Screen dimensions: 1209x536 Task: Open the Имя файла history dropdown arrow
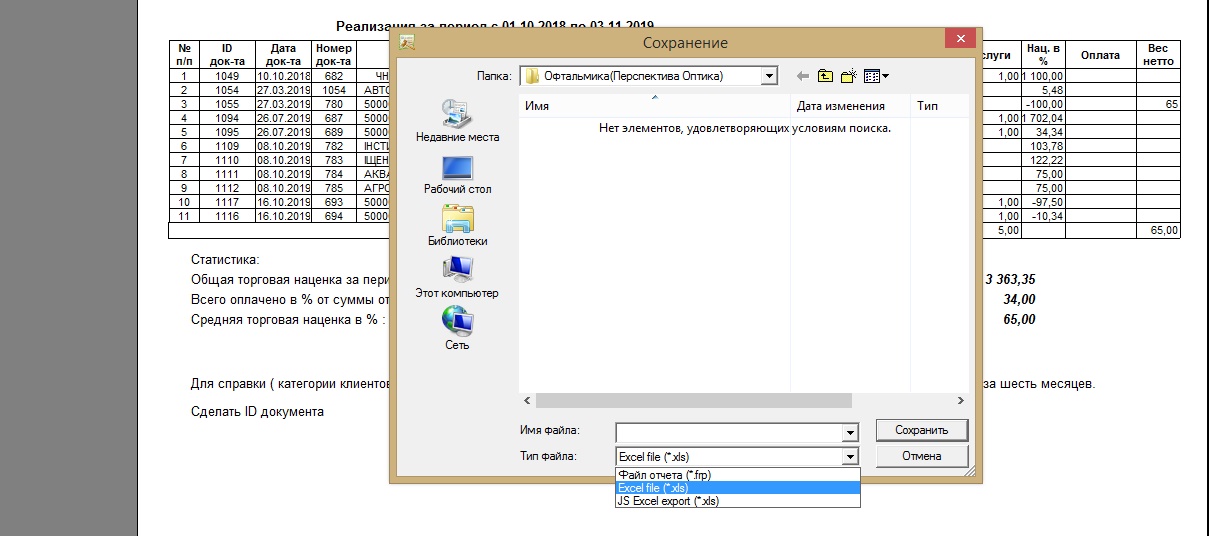tap(850, 433)
